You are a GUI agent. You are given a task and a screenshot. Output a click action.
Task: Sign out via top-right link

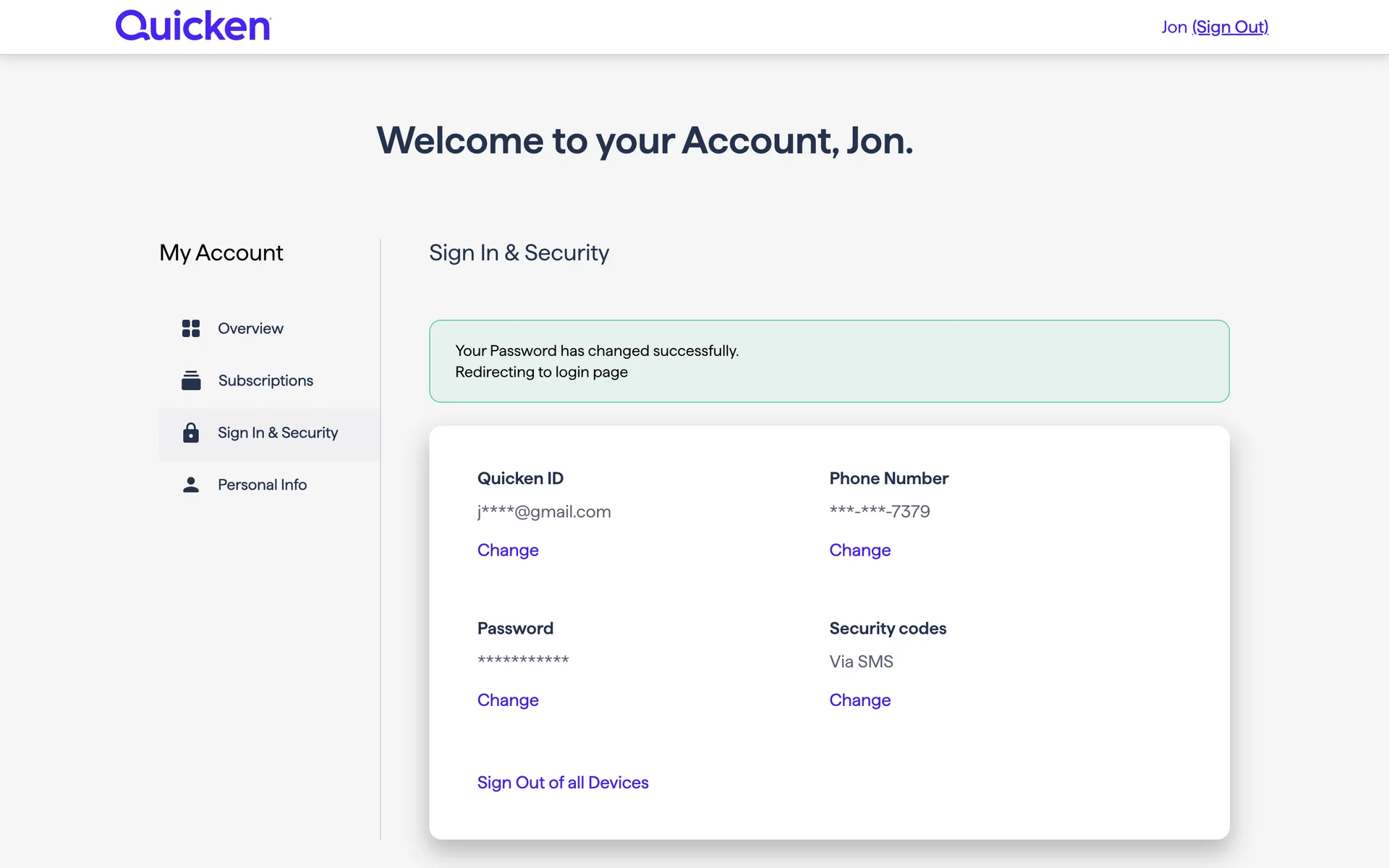coord(1230,27)
